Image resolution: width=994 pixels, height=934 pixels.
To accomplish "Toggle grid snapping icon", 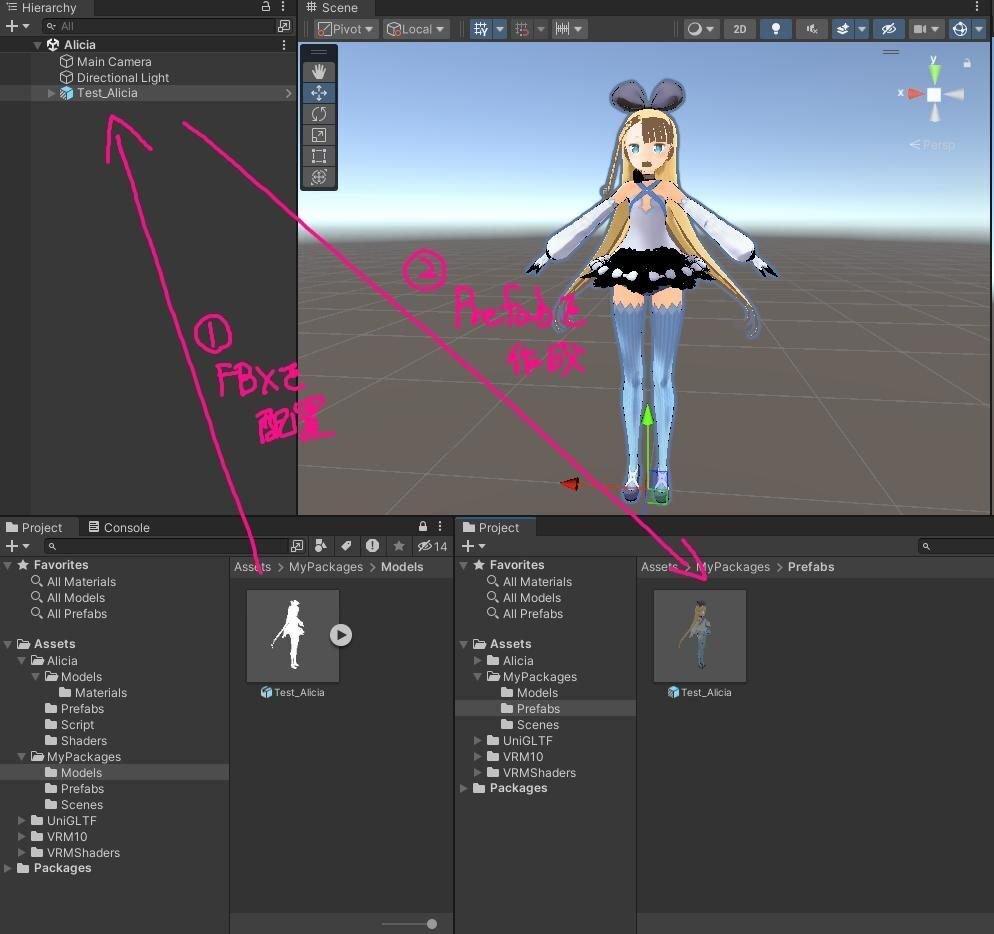I will 522,29.
